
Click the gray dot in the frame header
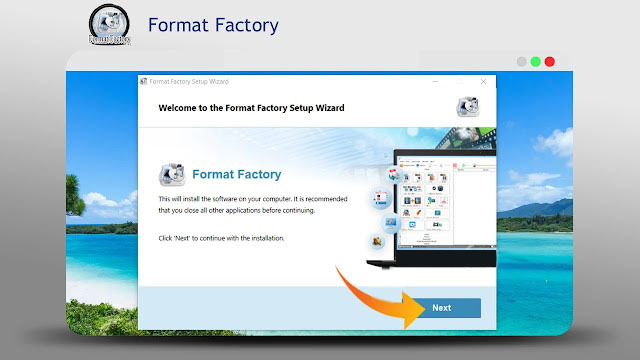521,62
